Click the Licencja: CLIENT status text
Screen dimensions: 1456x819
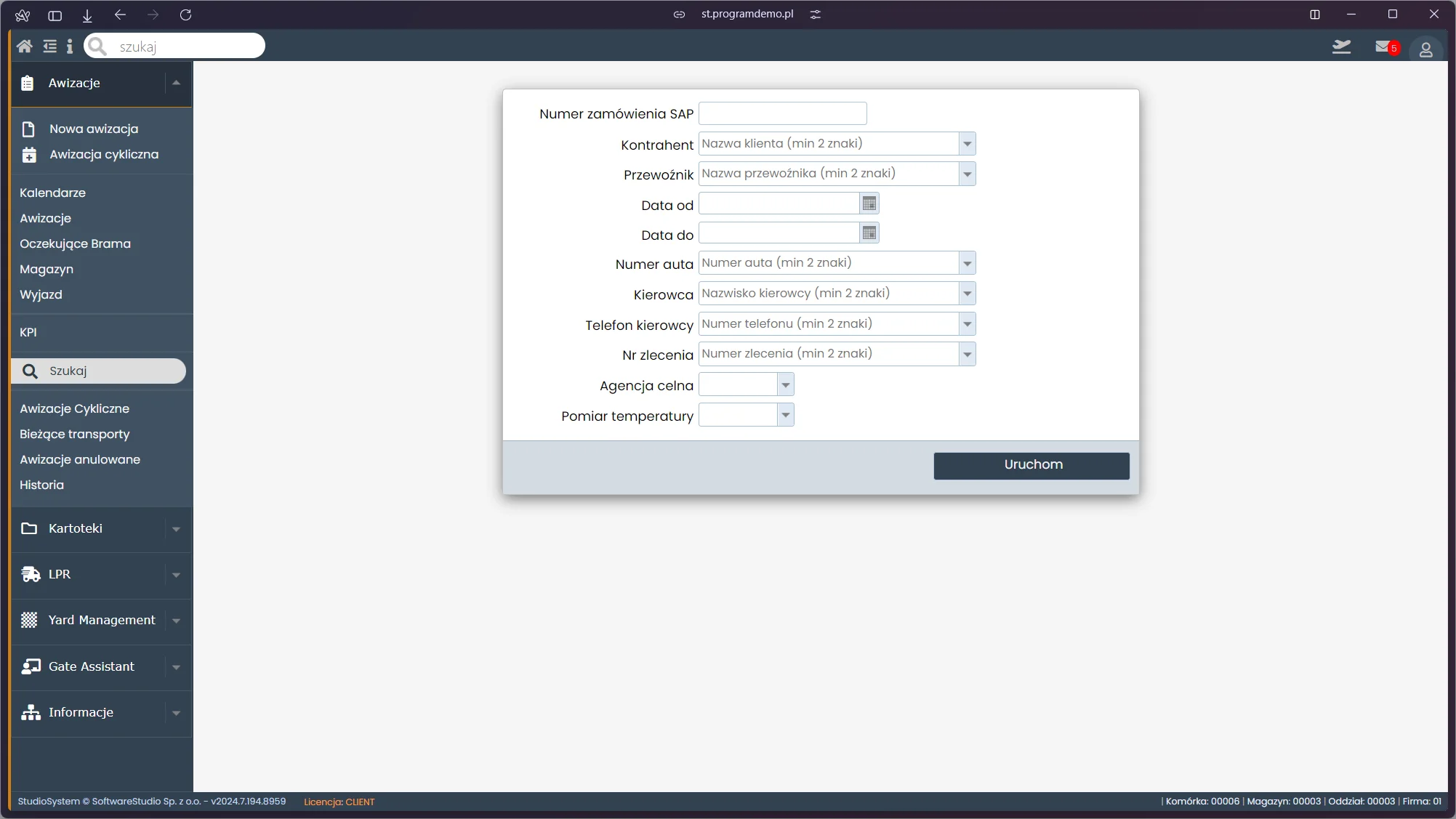[339, 802]
